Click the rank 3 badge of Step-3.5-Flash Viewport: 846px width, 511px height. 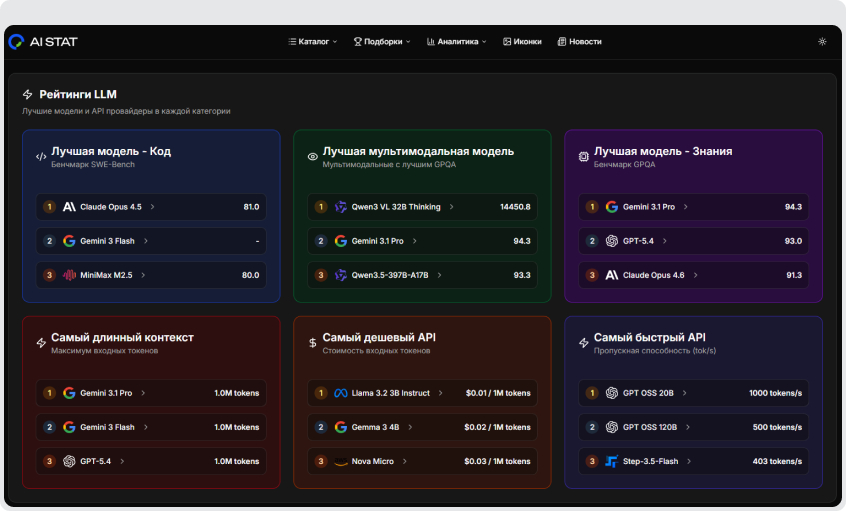coord(592,461)
